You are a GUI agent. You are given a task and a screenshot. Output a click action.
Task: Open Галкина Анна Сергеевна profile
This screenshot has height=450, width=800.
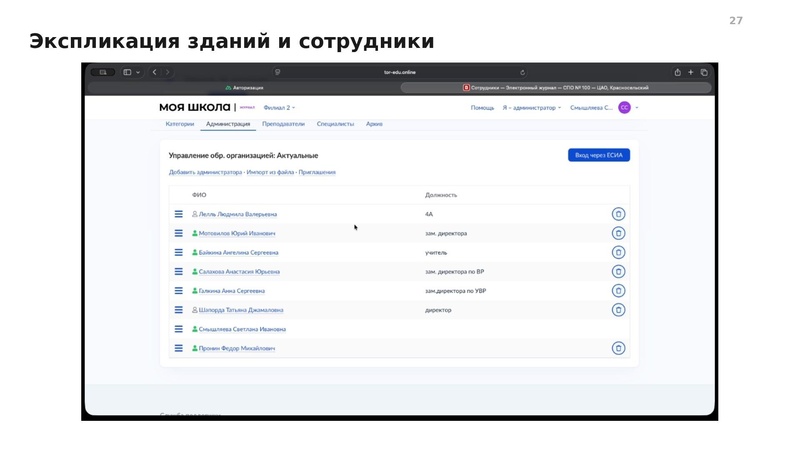(232, 291)
